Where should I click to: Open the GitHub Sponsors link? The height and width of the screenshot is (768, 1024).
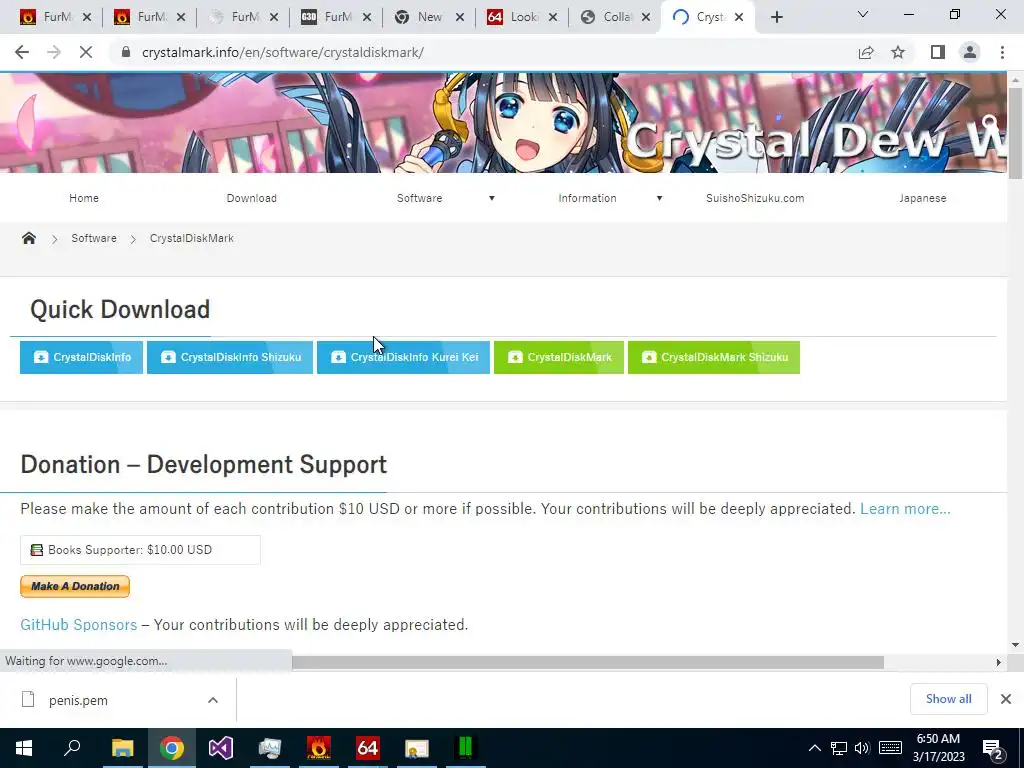tap(78, 625)
